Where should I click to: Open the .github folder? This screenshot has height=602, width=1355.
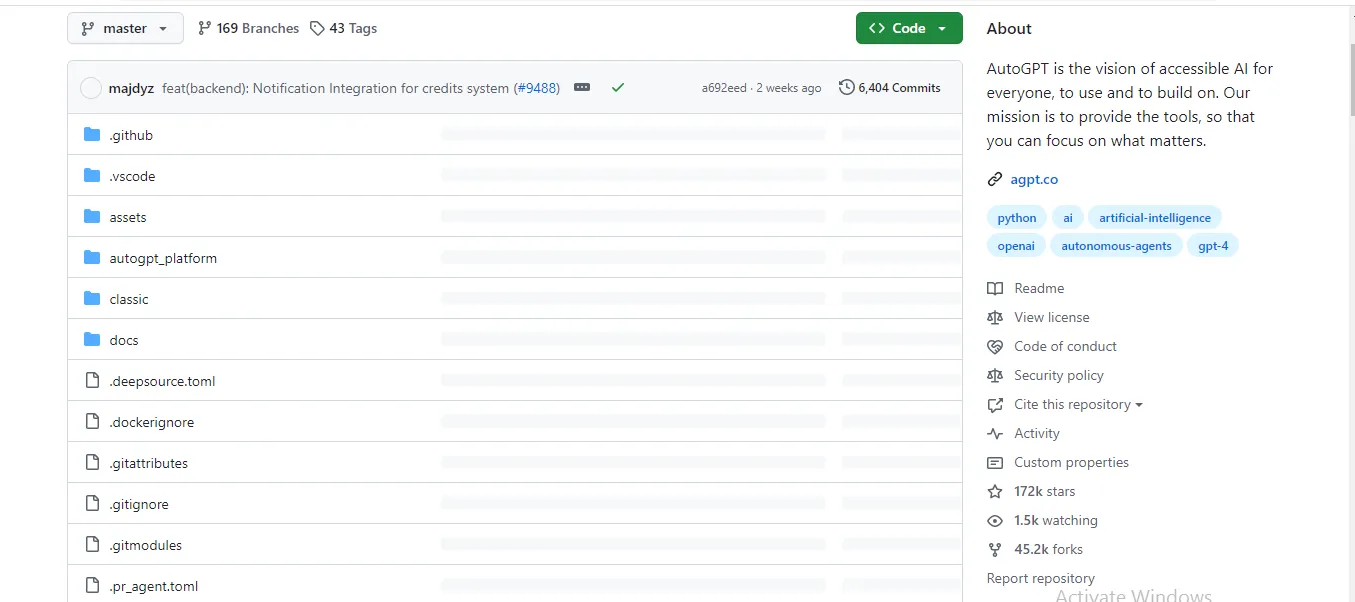point(131,135)
